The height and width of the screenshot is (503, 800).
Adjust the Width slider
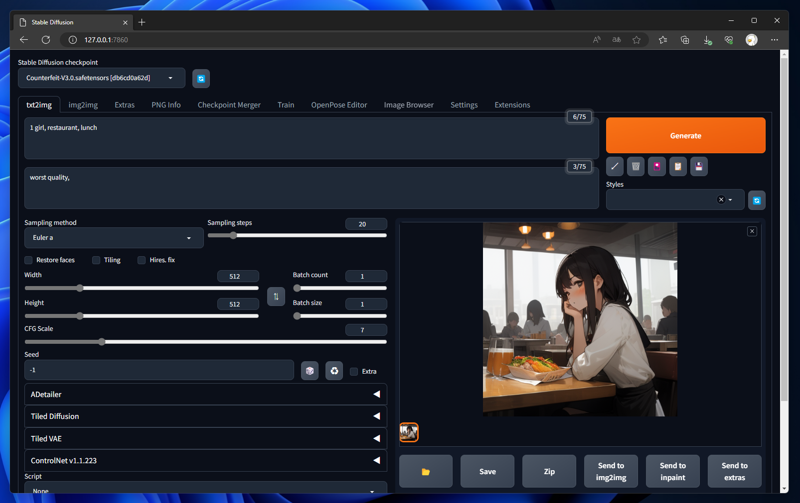pyautogui.click(x=142, y=288)
